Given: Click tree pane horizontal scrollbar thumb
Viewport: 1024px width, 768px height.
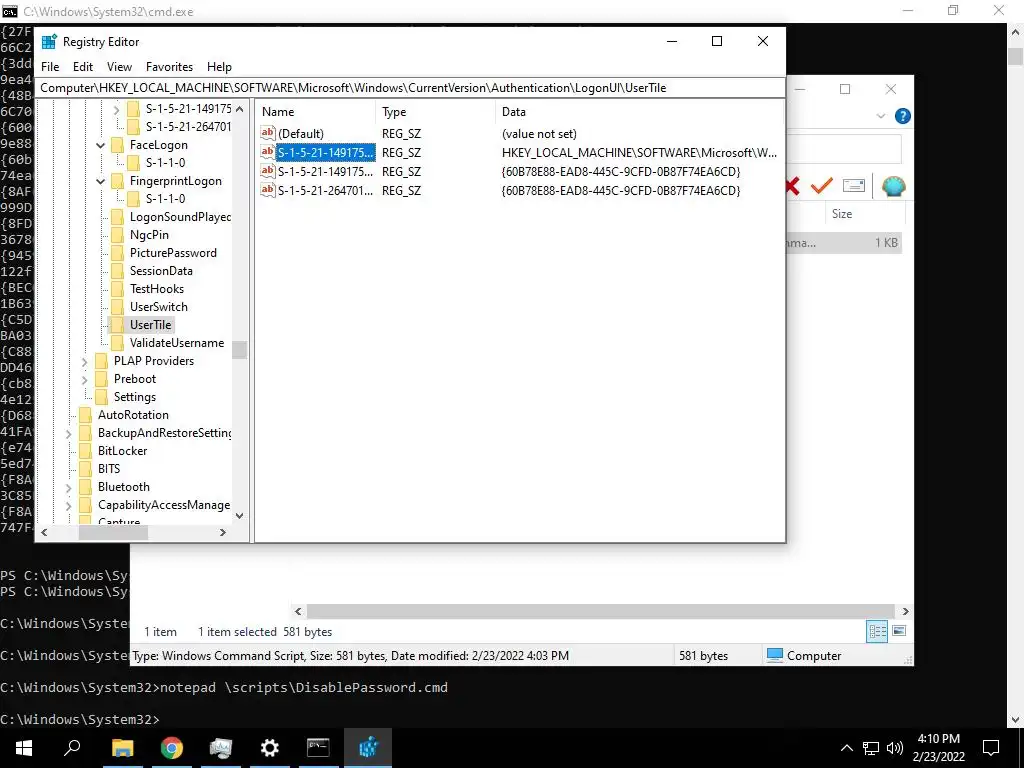Looking at the screenshot, I should [x=113, y=533].
